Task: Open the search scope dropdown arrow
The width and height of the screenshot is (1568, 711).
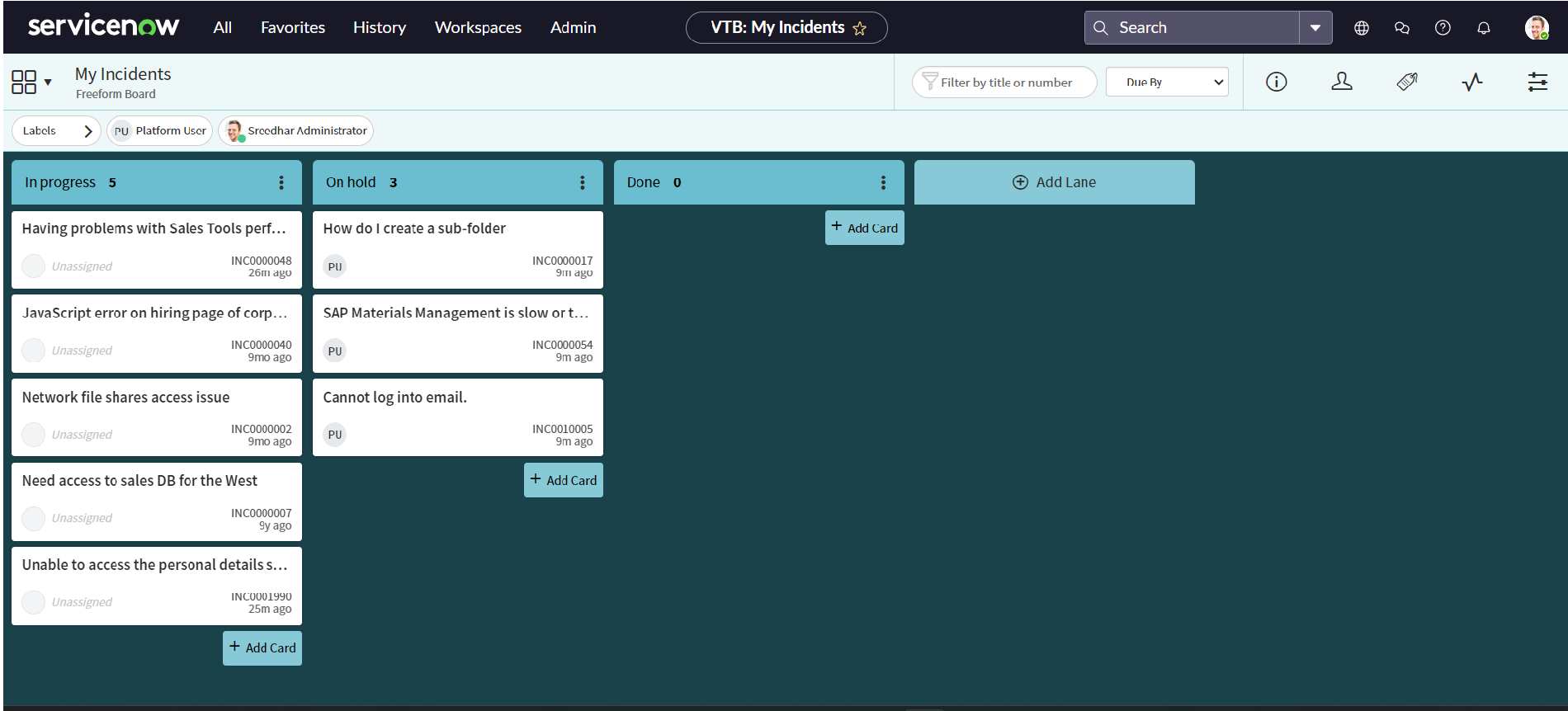Action: (1315, 28)
